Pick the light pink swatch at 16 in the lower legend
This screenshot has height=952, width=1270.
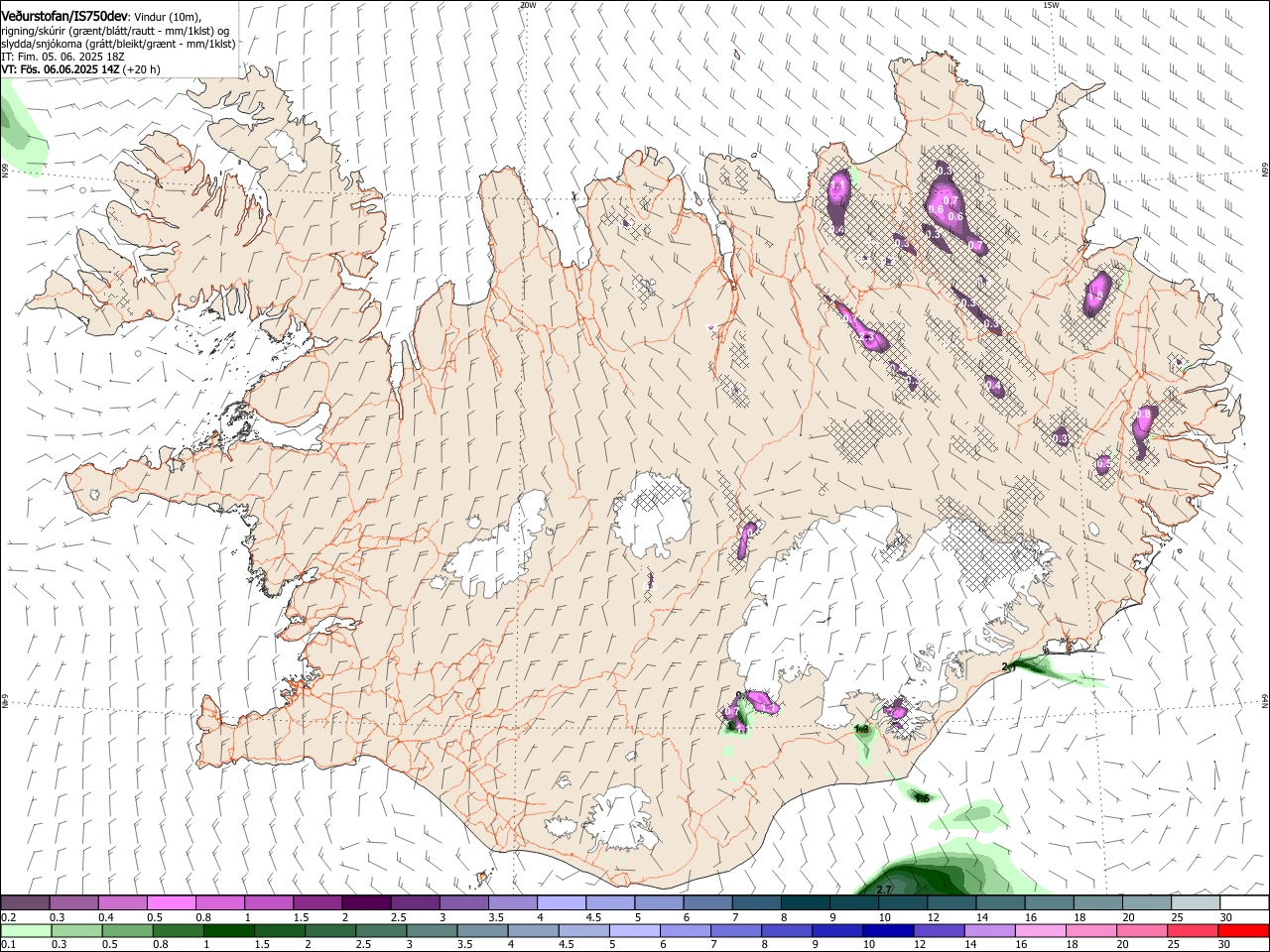pyautogui.click(x=1040, y=930)
